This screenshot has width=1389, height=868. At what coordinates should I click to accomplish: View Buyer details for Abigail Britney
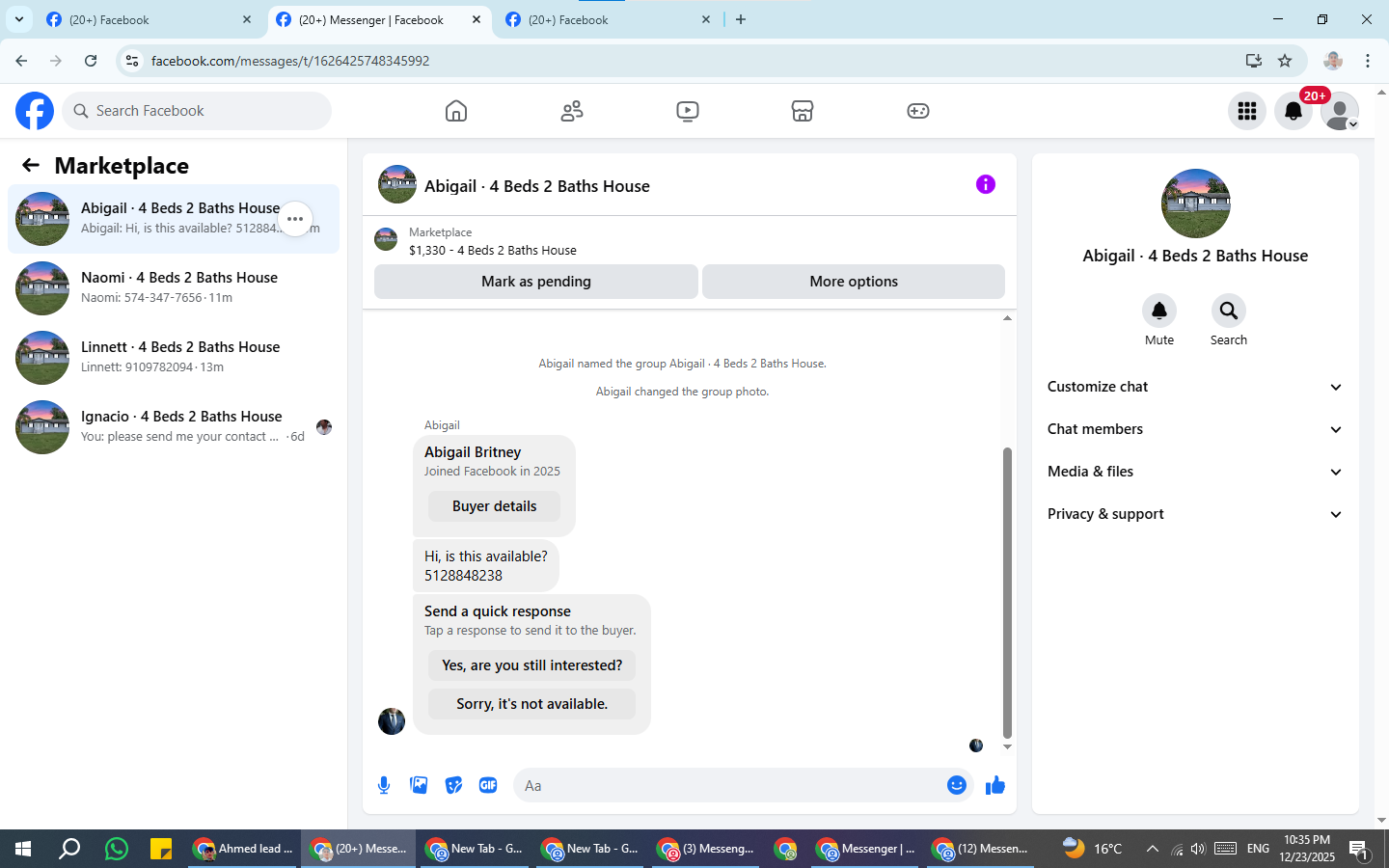click(x=494, y=506)
